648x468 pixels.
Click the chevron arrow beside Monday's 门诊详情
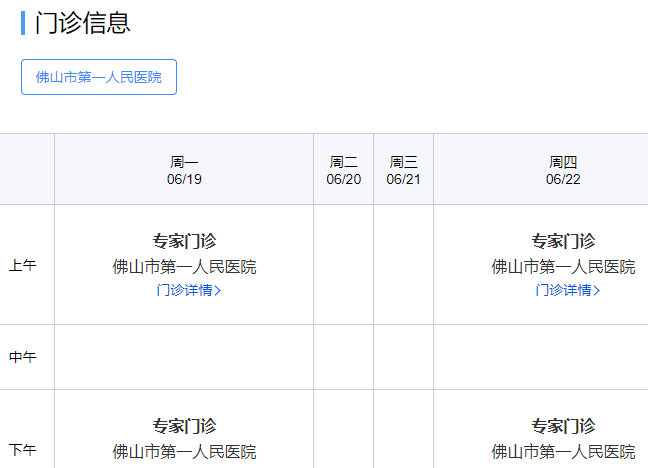pos(219,291)
